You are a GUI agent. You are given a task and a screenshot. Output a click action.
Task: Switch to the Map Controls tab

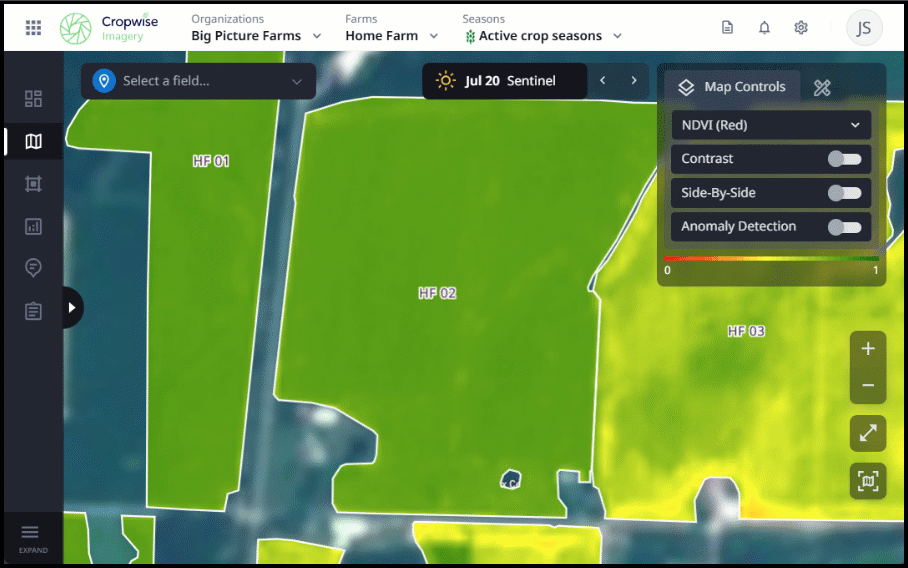[x=733, y=87]
